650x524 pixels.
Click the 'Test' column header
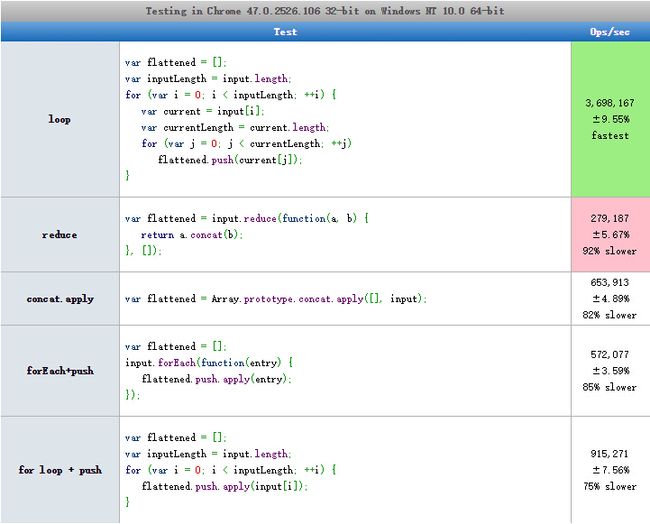click(285, 32)
